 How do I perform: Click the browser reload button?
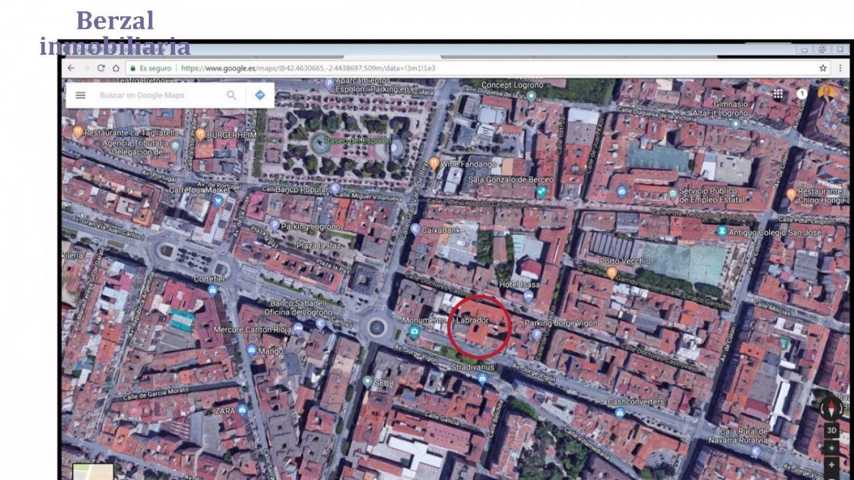click(x=100, y=68)
